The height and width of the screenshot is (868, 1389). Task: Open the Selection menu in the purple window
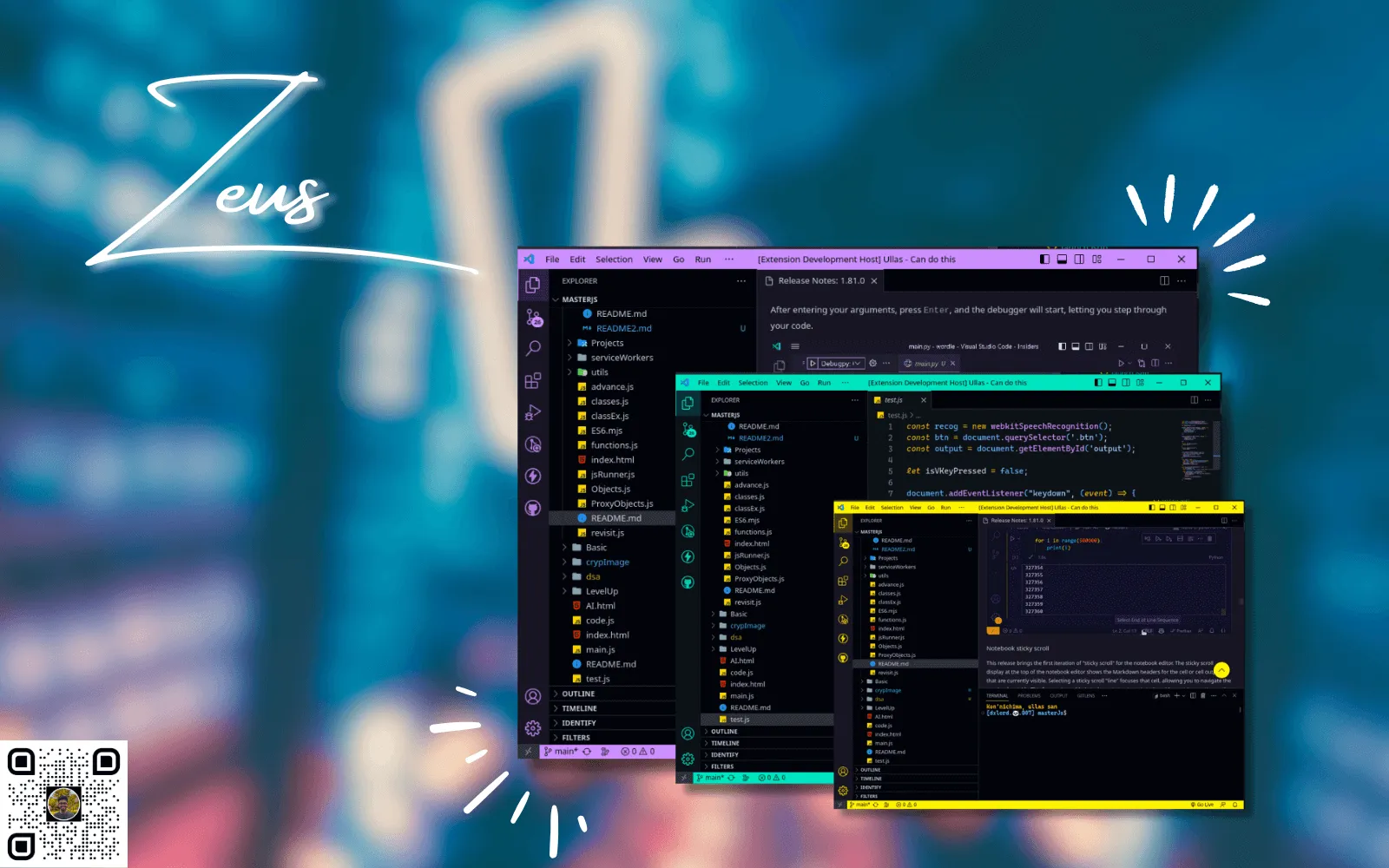pos(614,260)
